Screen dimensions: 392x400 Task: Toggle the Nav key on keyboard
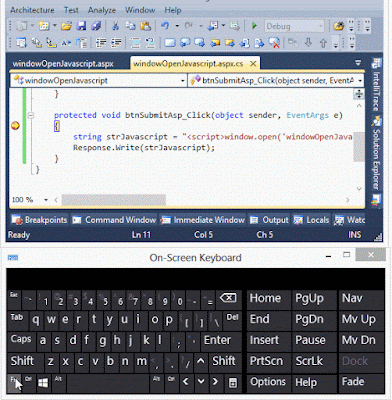tap(360, 299)
